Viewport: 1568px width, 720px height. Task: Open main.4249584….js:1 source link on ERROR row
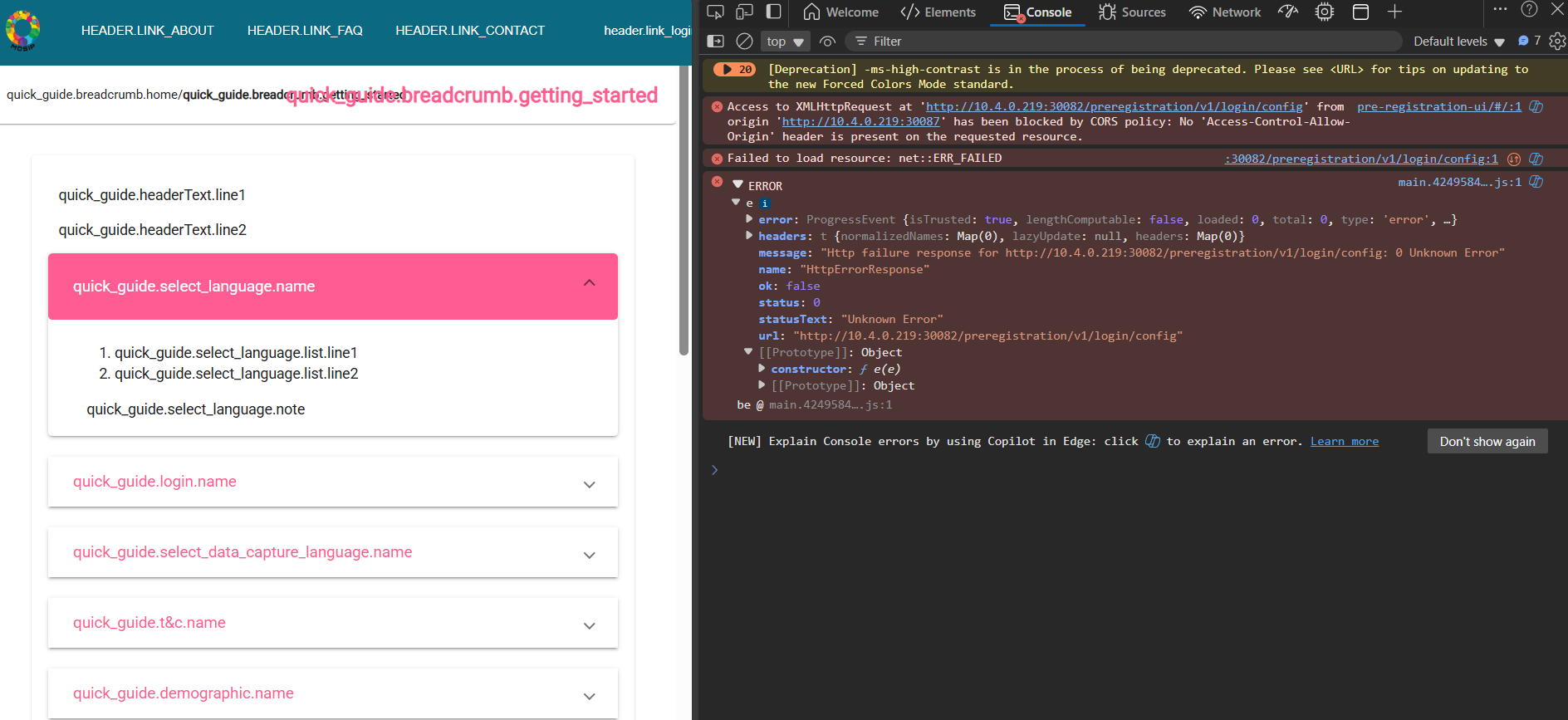[x=1460, y=182]
